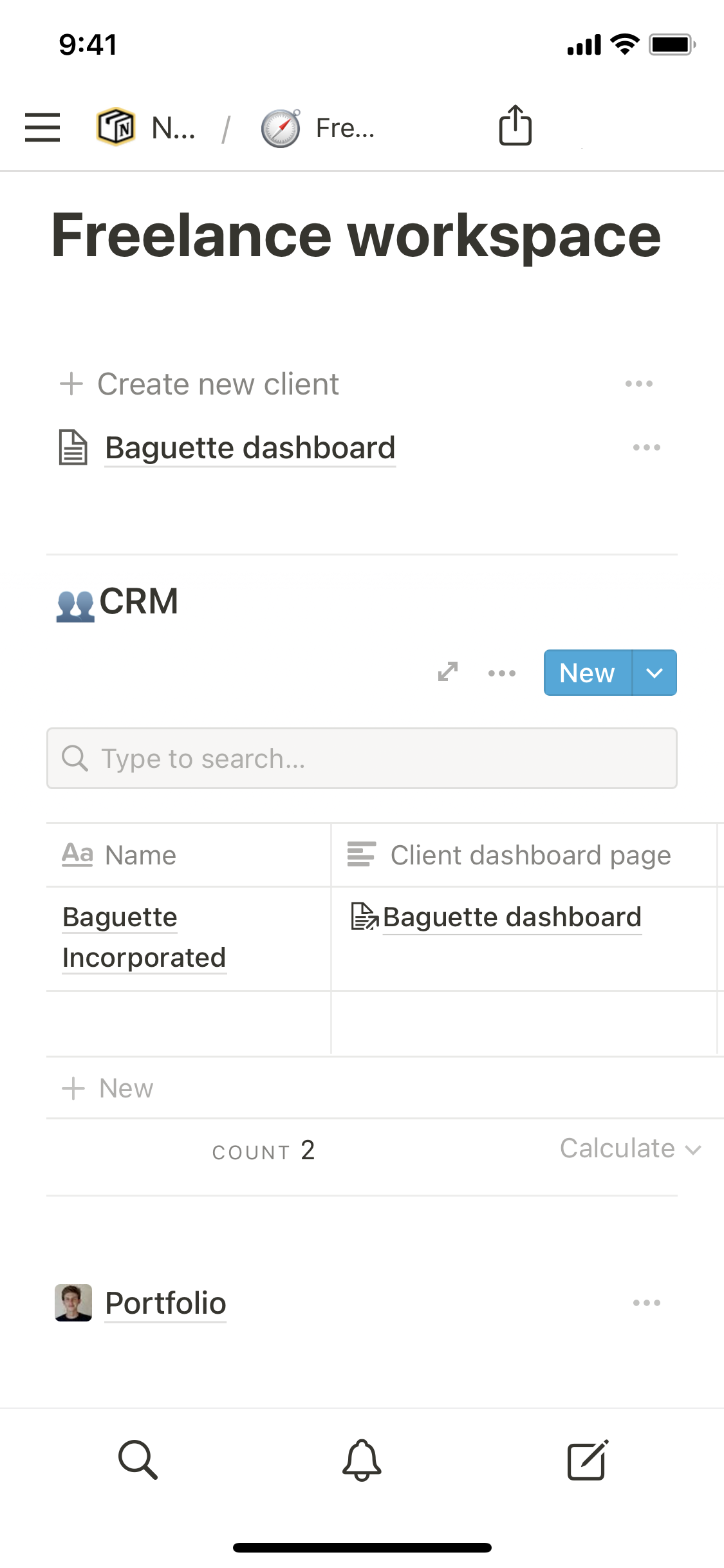724x1568 pixels.
Task: Open the hamburger sidebar menu
Action: click(x=42, y=127)
